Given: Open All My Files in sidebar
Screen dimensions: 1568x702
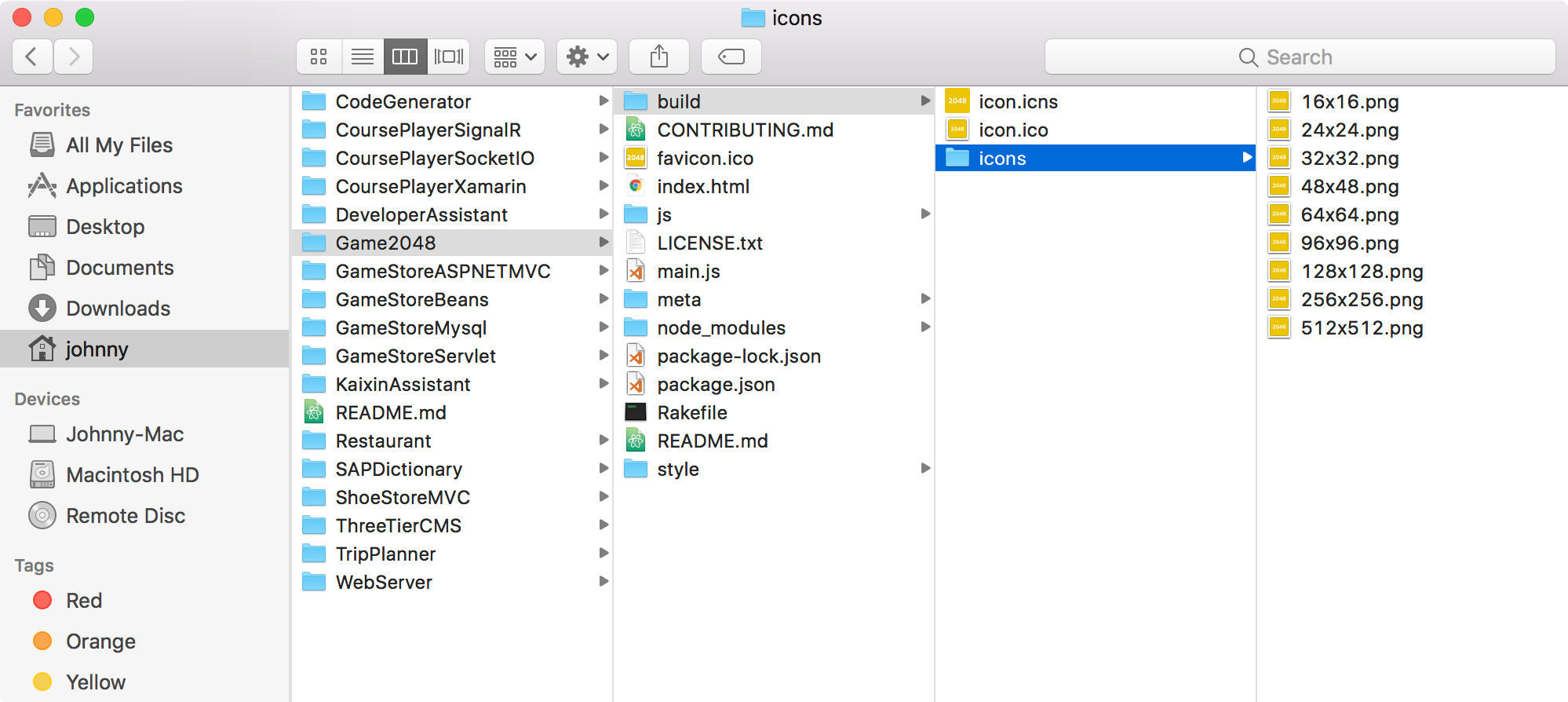Looking at the screenshot, I should 145,145.
